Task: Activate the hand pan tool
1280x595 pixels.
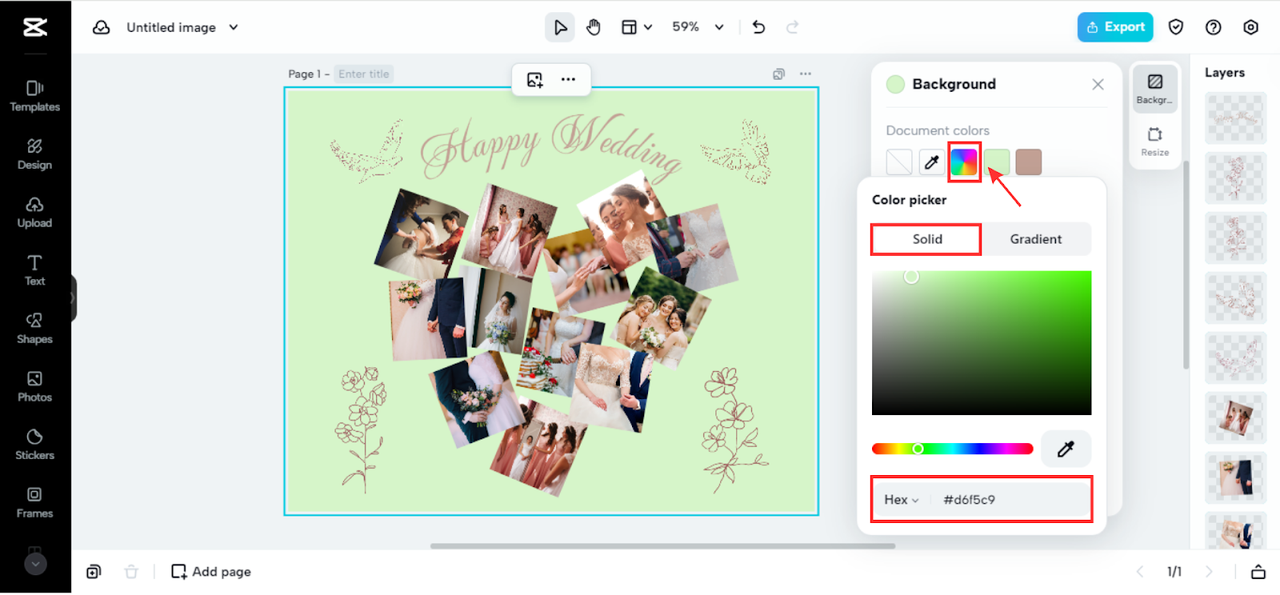Action: (x=594, y=27)
